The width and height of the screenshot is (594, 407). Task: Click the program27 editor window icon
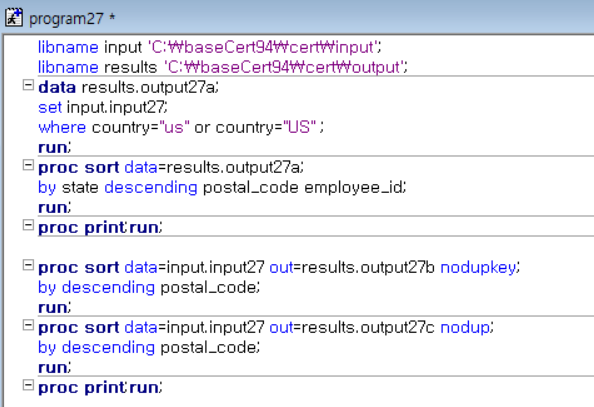pyautogui.click(x=14, y=18)
